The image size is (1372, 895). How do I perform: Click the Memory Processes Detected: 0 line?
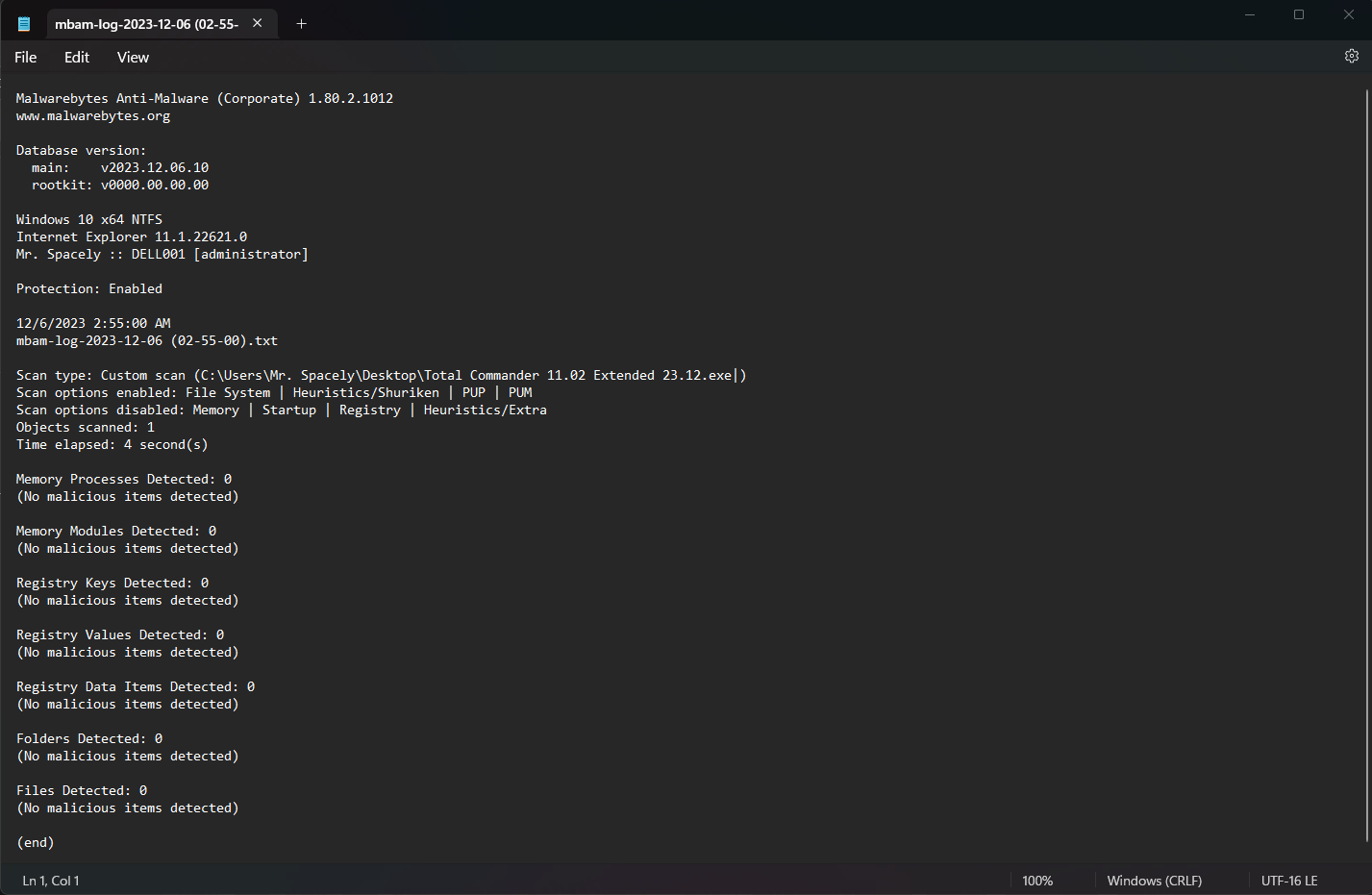124,479
